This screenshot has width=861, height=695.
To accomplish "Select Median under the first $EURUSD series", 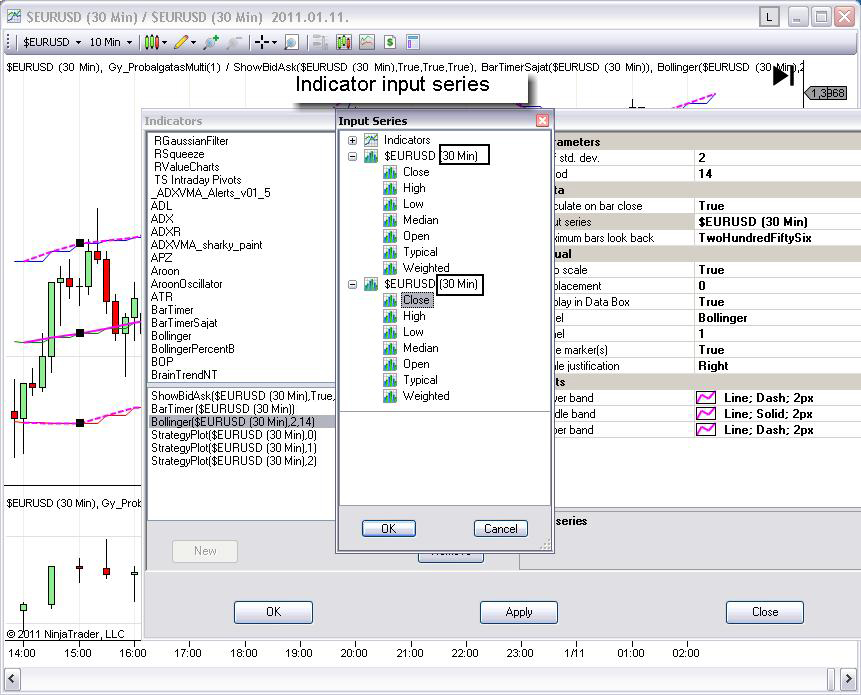I will point(420,220).
